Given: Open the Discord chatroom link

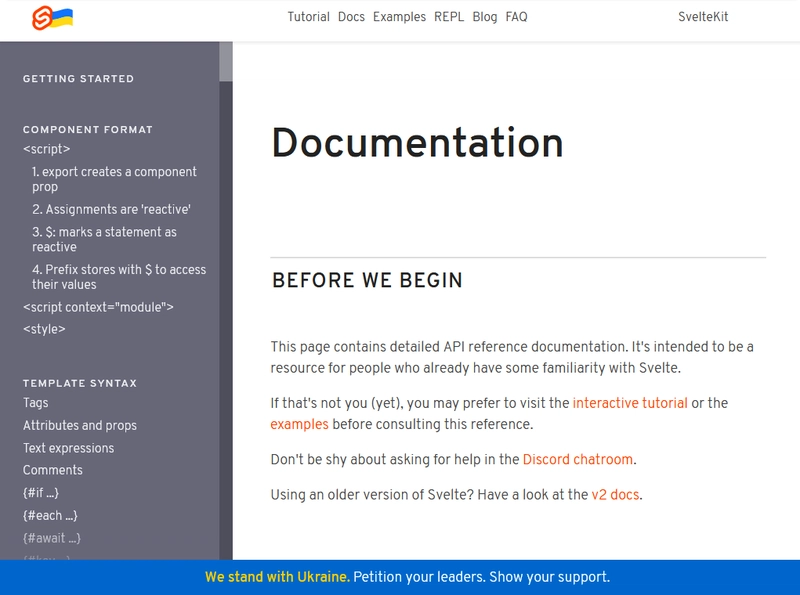Looking at the screenshot, I should [x=578, y=460].
